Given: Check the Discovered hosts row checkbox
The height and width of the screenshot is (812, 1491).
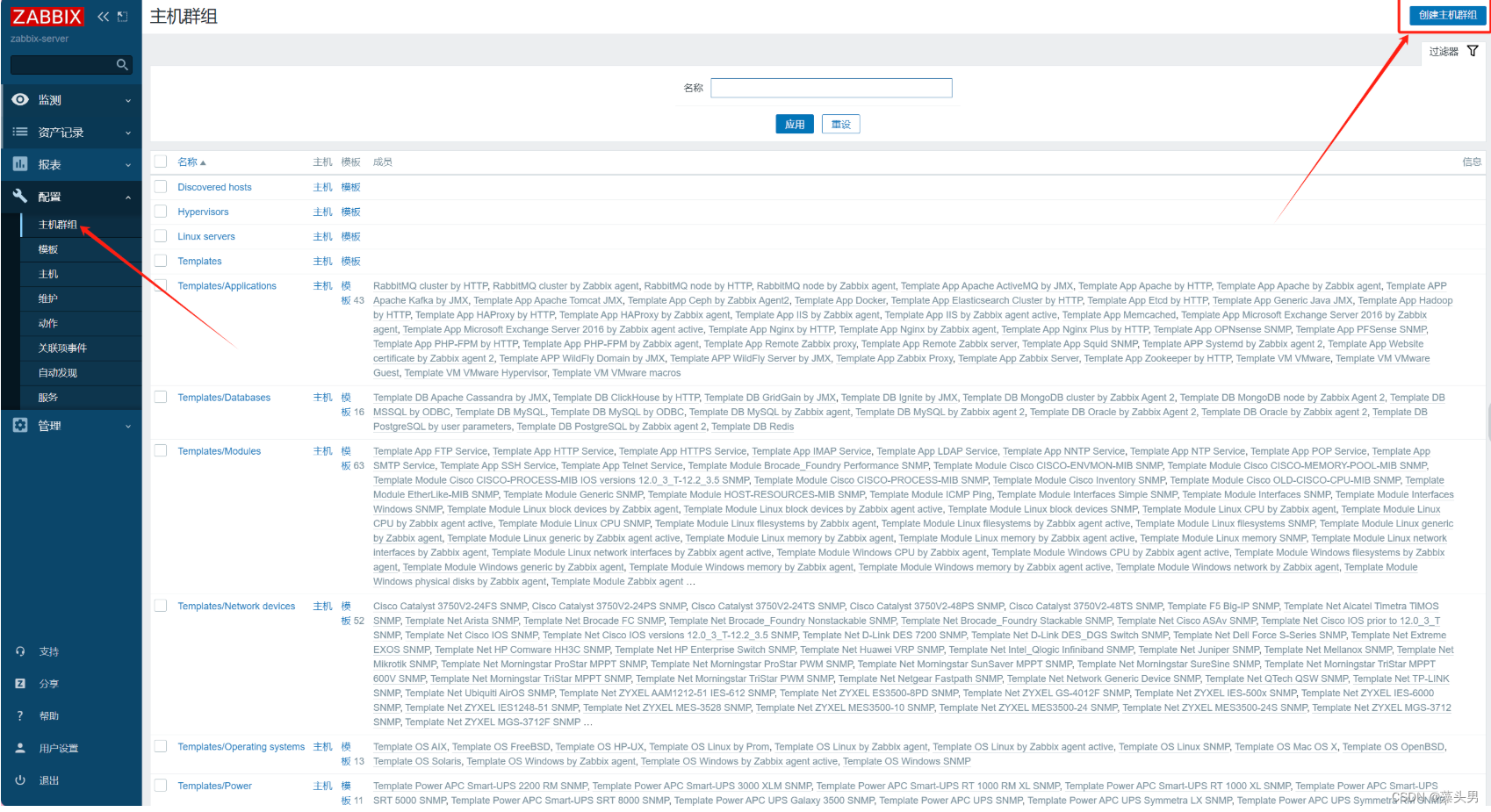Looking at the screenshot, I should pyautogui.click(x=161, y=186).
